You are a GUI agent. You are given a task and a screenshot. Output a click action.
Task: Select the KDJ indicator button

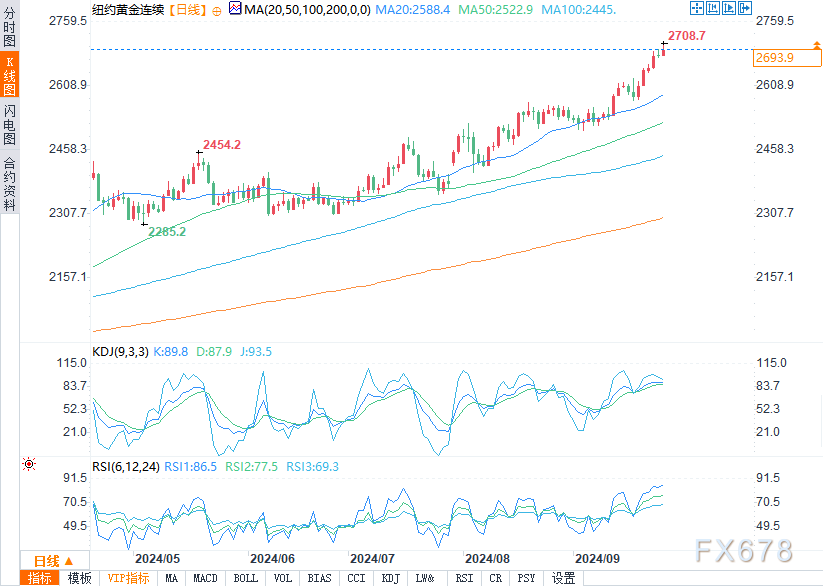click(391, 578)
